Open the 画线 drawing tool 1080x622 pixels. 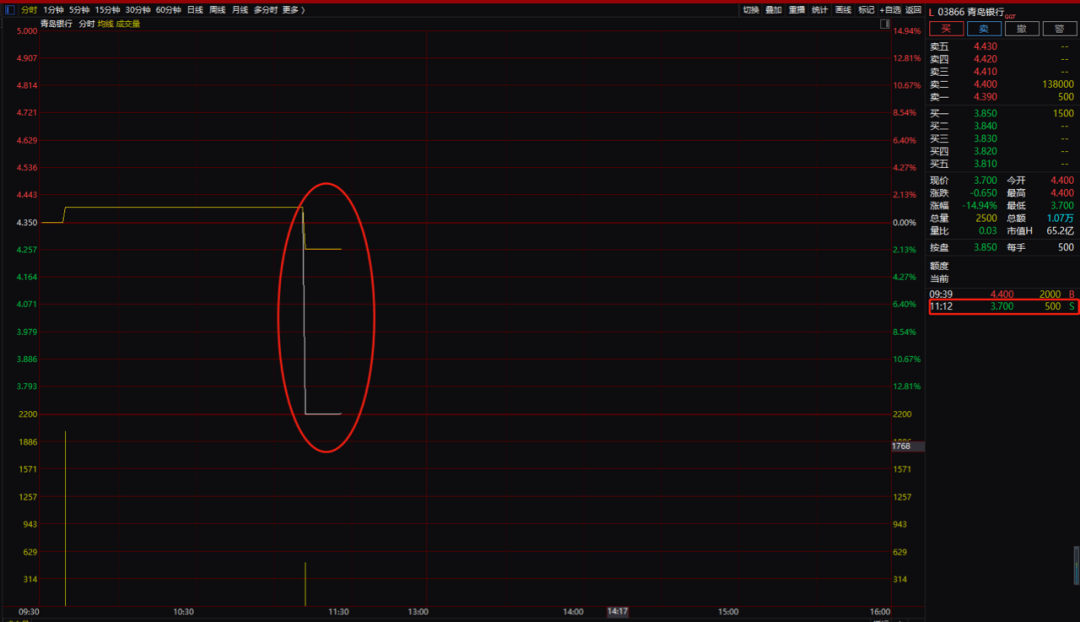click(x=843, y=10)
